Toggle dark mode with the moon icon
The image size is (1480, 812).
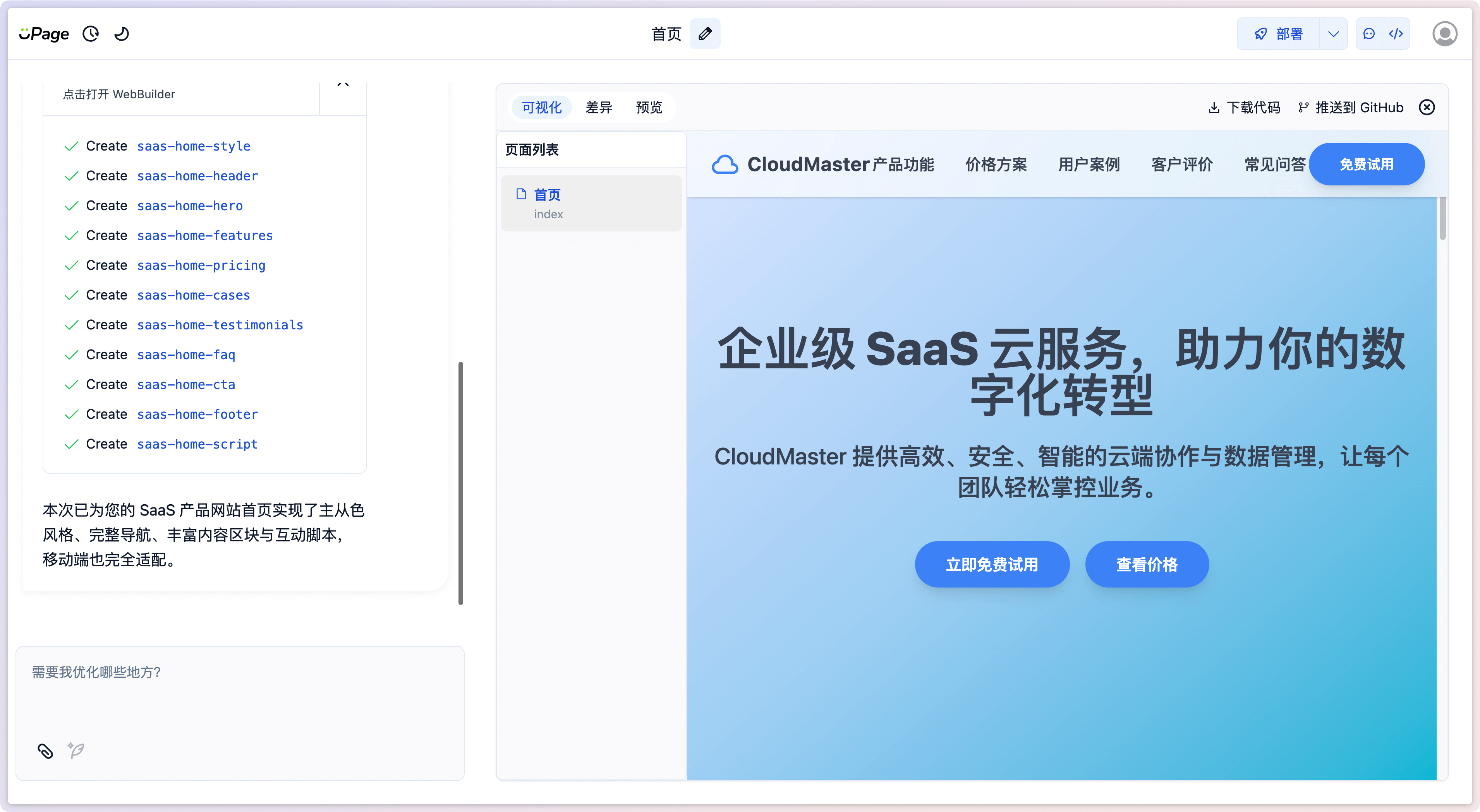click(121, 34)
